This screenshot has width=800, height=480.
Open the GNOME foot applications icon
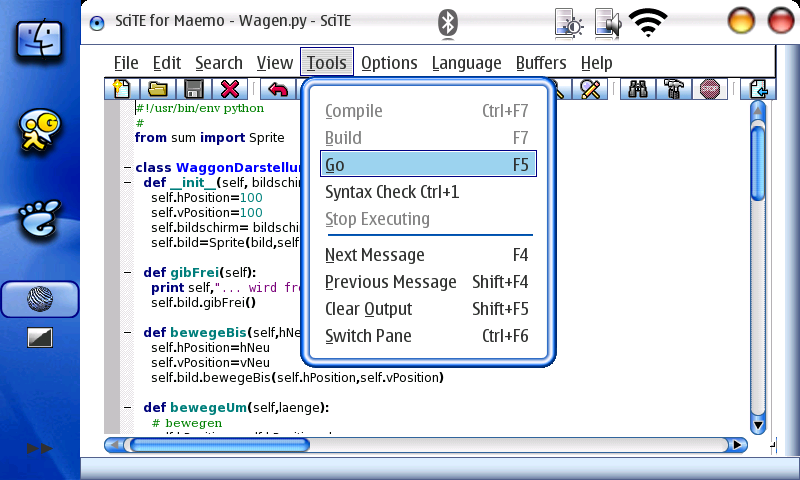(39, 219)
